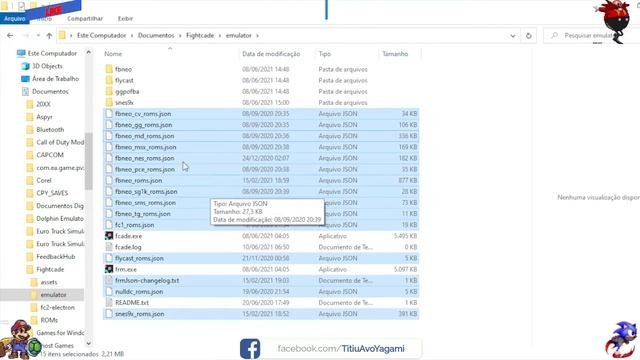Open the Compartilhar ribbon tab
This screenshot has width=640, height=360.
85,19
